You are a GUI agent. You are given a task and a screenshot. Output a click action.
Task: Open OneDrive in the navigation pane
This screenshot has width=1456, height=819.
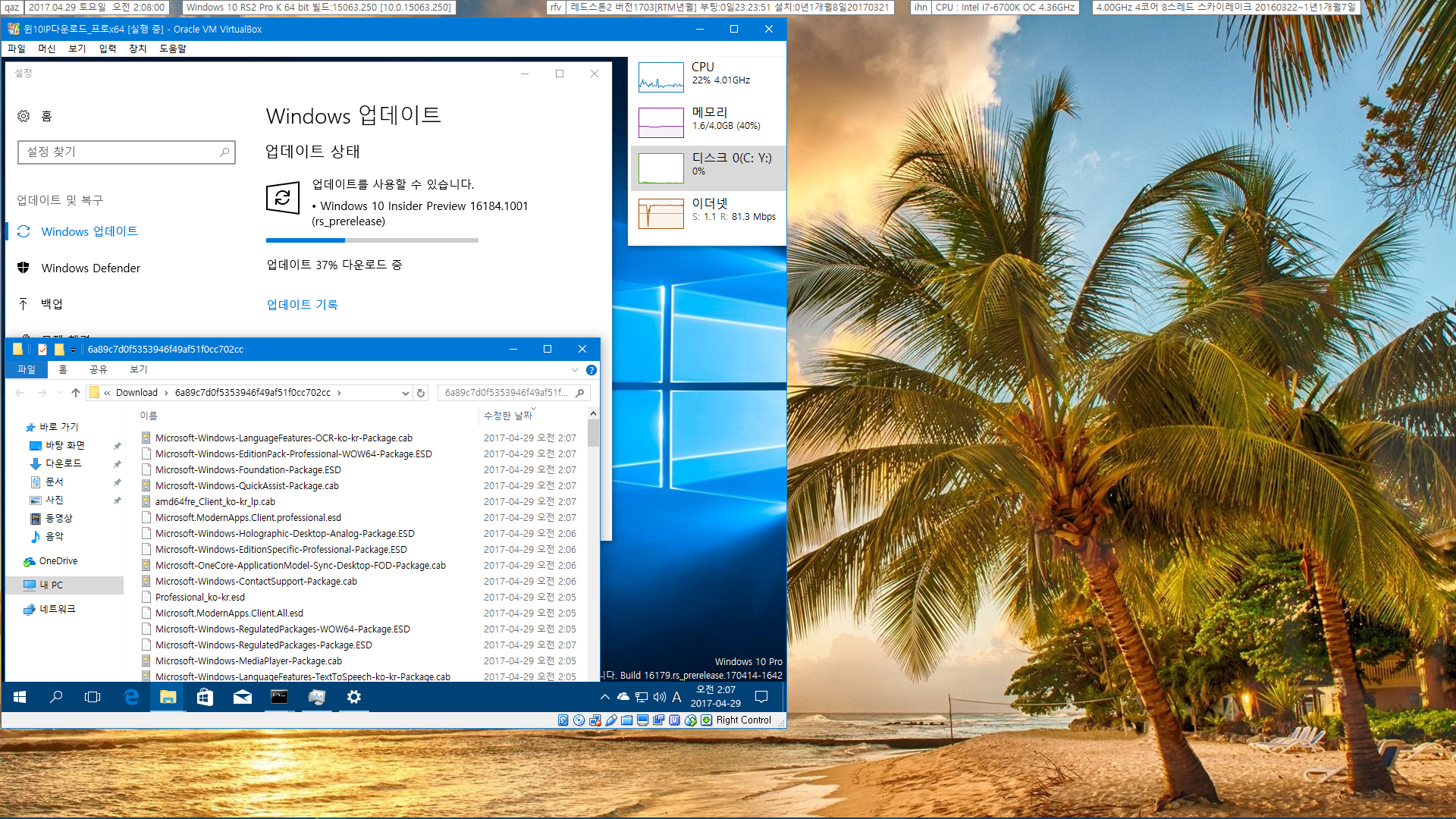point(58,561)
